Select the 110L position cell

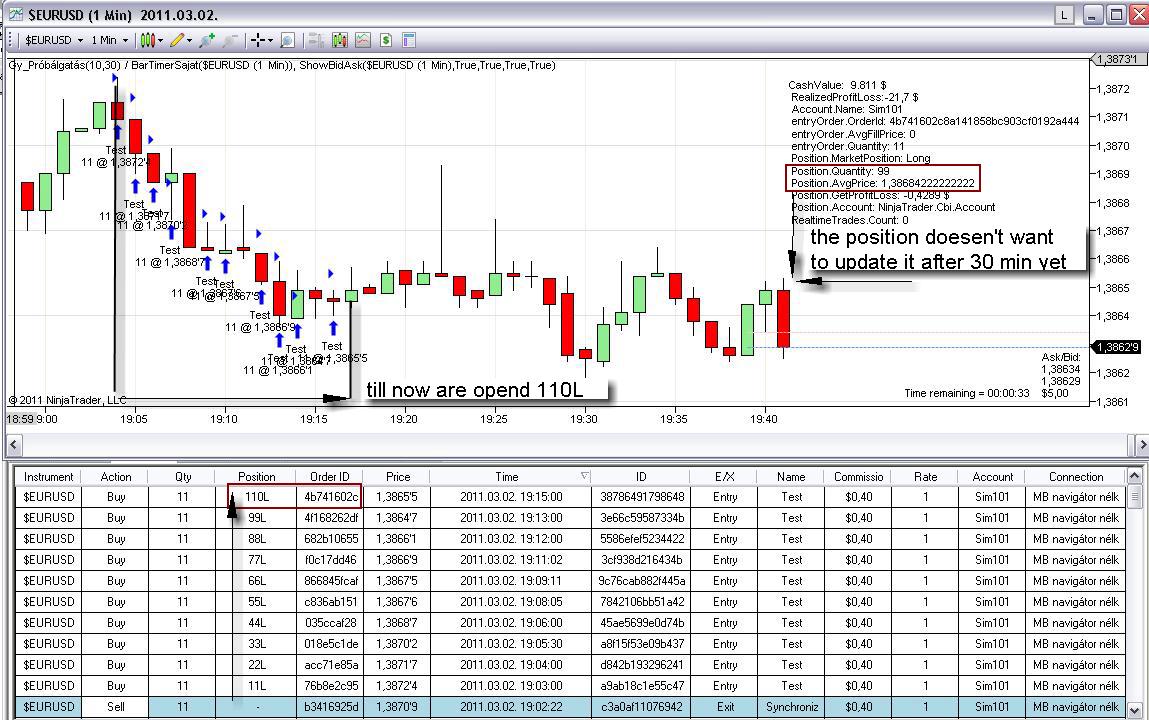pos(256,497)
